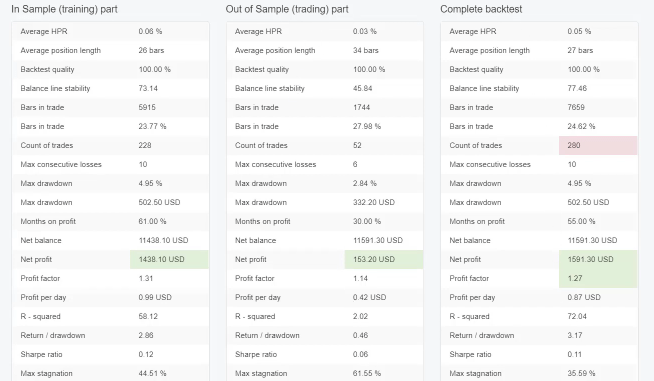
Task: Click the In Sample Average HPR row
Action: pyautogui.click(x=111, y=31)
